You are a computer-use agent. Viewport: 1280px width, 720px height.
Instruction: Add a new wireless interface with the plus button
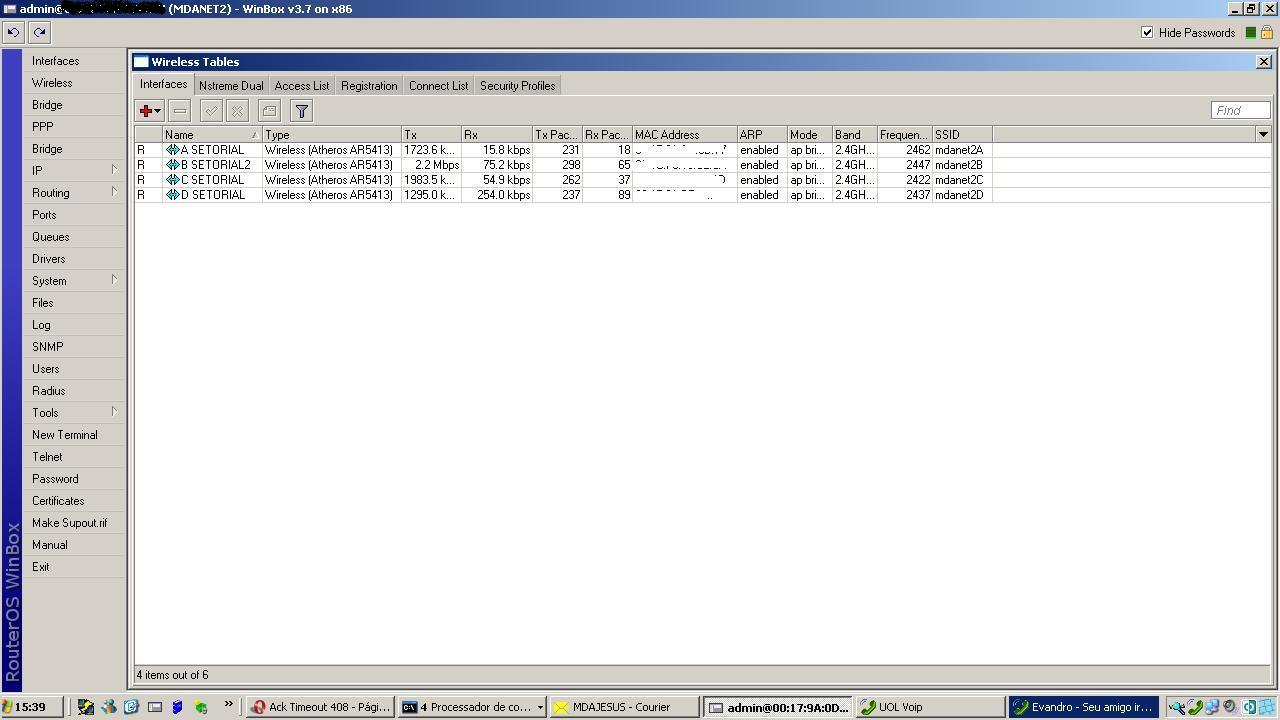pos(150,111)
